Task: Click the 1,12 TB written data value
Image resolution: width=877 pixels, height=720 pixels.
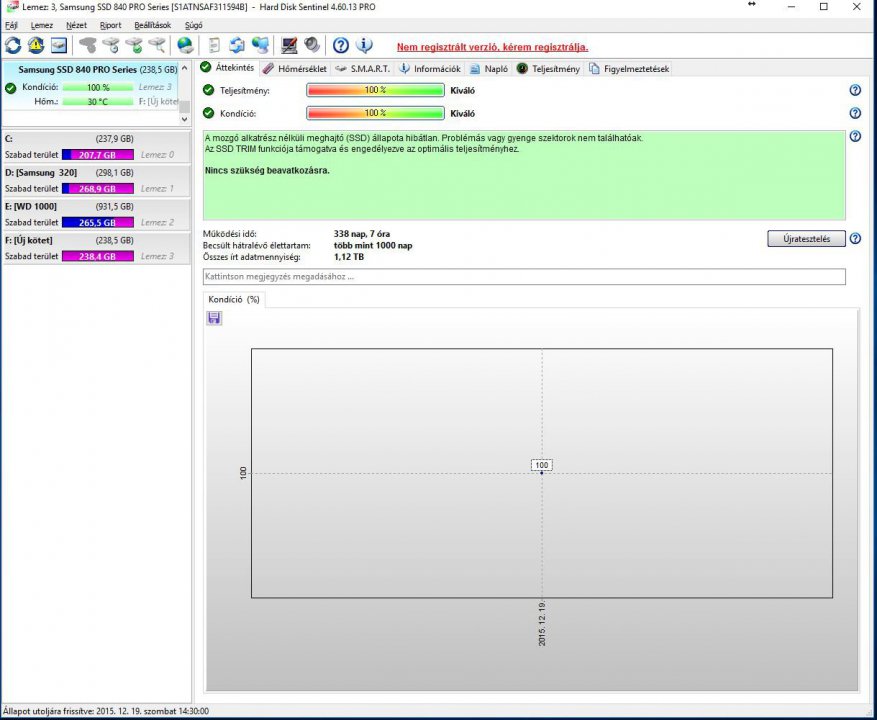Action: pos(348,257)
